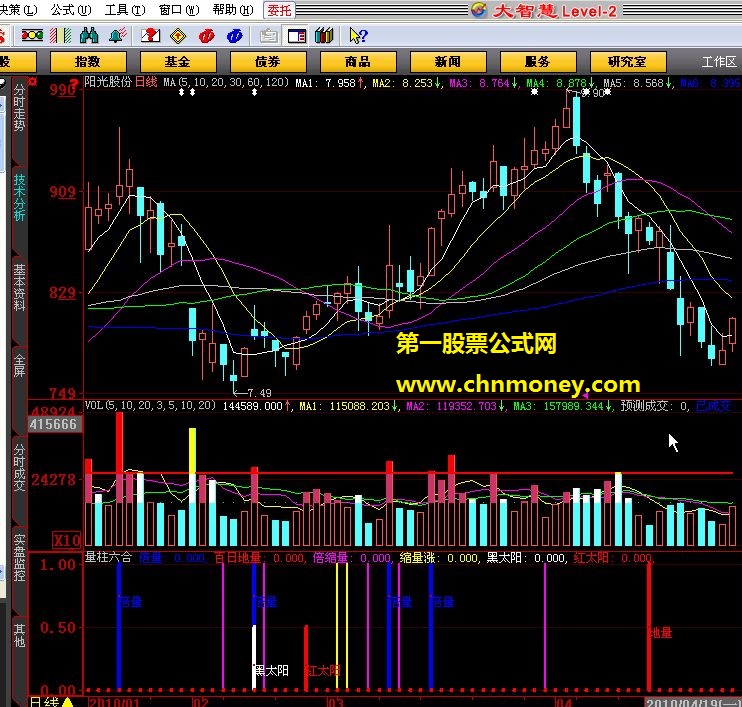Click the context help cursor icon

[358, 35]
